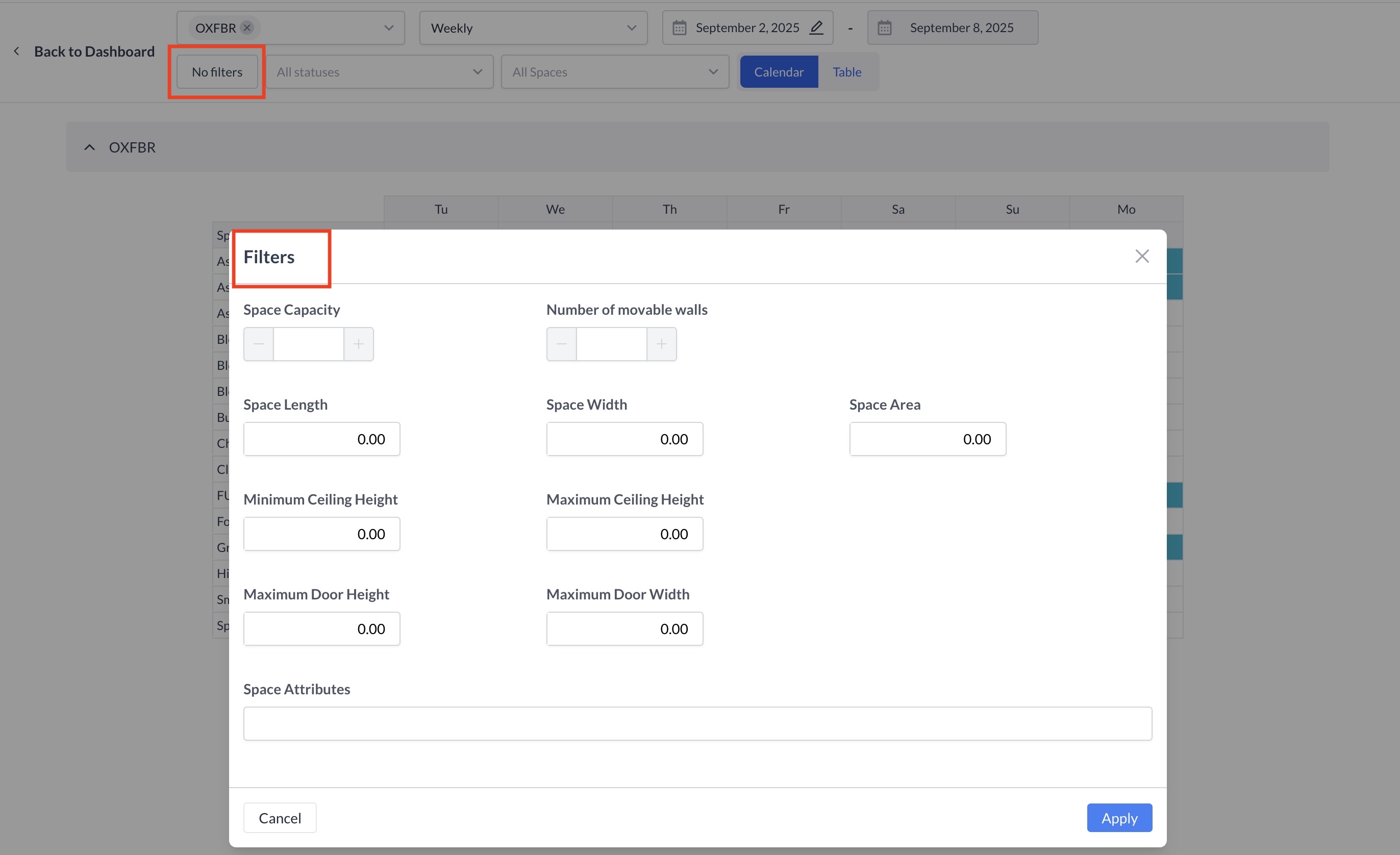Open the Weekly period dropdown
The height and width of the screenshot is (855, 1400).
pyautogui.click(x=532, y=28)
